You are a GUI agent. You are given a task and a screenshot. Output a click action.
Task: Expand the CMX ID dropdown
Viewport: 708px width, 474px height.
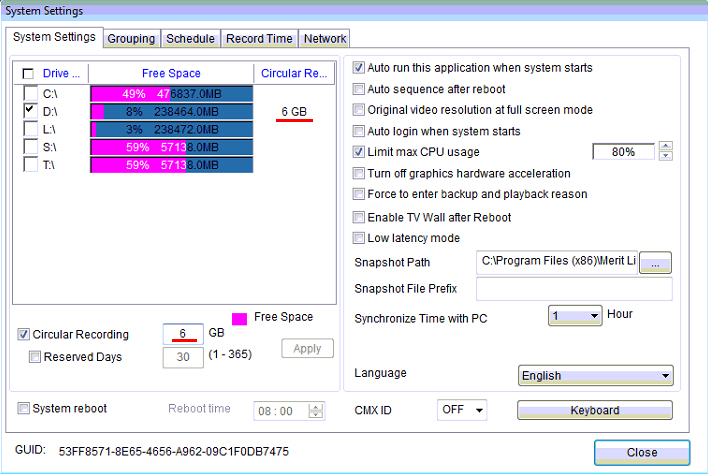[462, 410]
